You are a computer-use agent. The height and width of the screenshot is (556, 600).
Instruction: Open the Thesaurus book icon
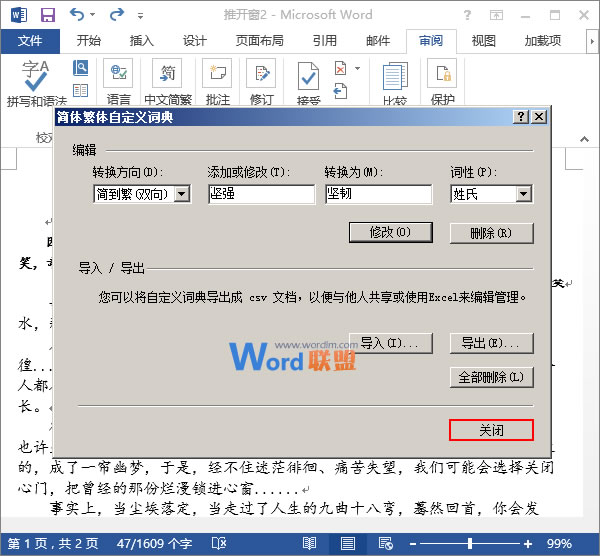80,91
